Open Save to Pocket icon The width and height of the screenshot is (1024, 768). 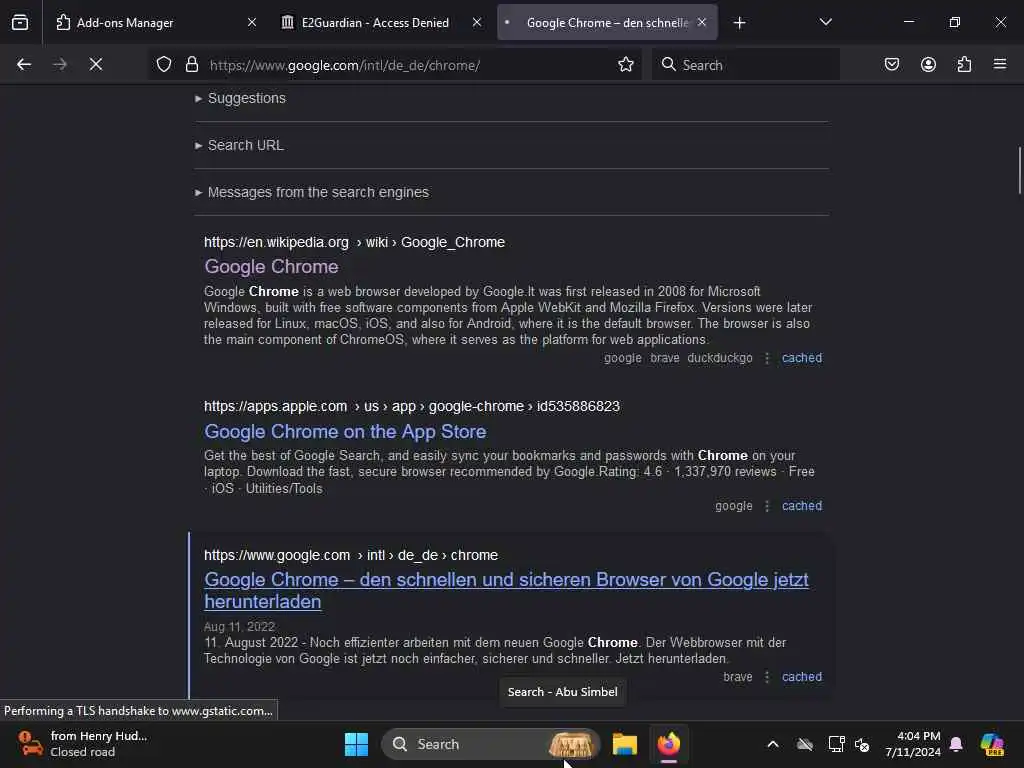(x=891, y=65)
